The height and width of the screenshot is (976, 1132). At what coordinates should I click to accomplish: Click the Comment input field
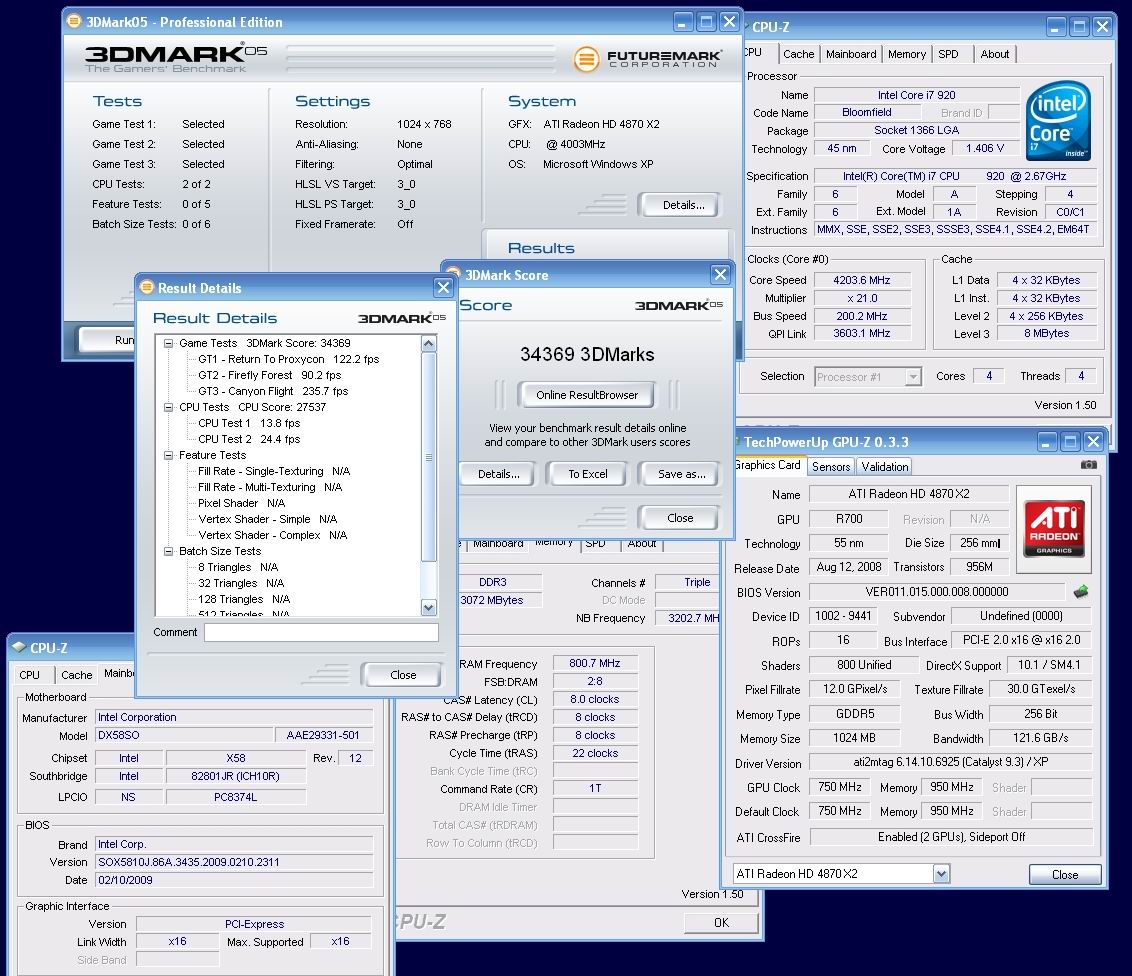click(x=321, y=632)
